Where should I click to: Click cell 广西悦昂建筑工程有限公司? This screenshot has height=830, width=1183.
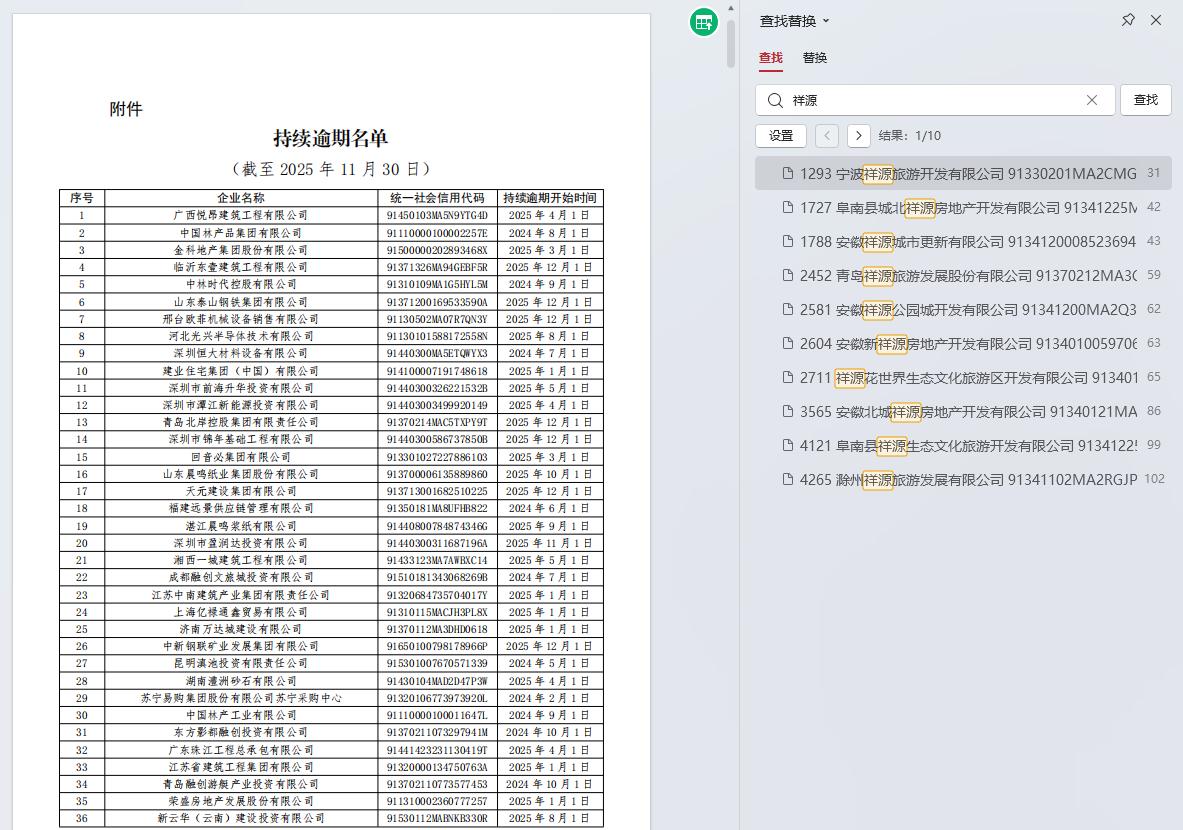[x=241, y=215]
